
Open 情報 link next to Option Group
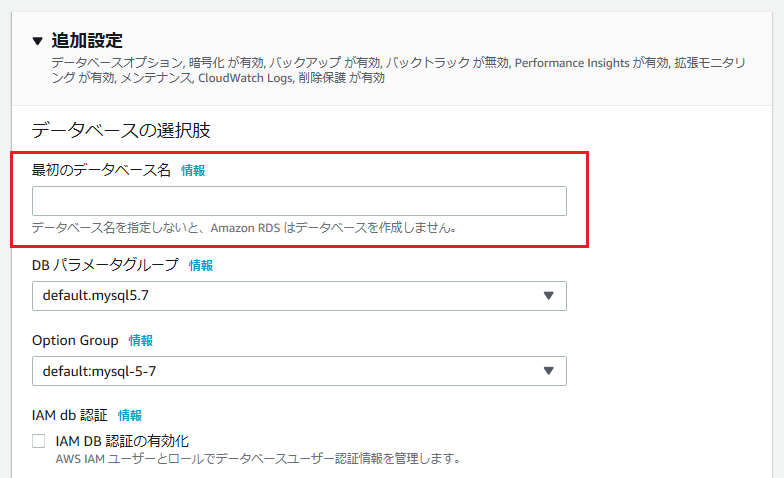(140, 340)
